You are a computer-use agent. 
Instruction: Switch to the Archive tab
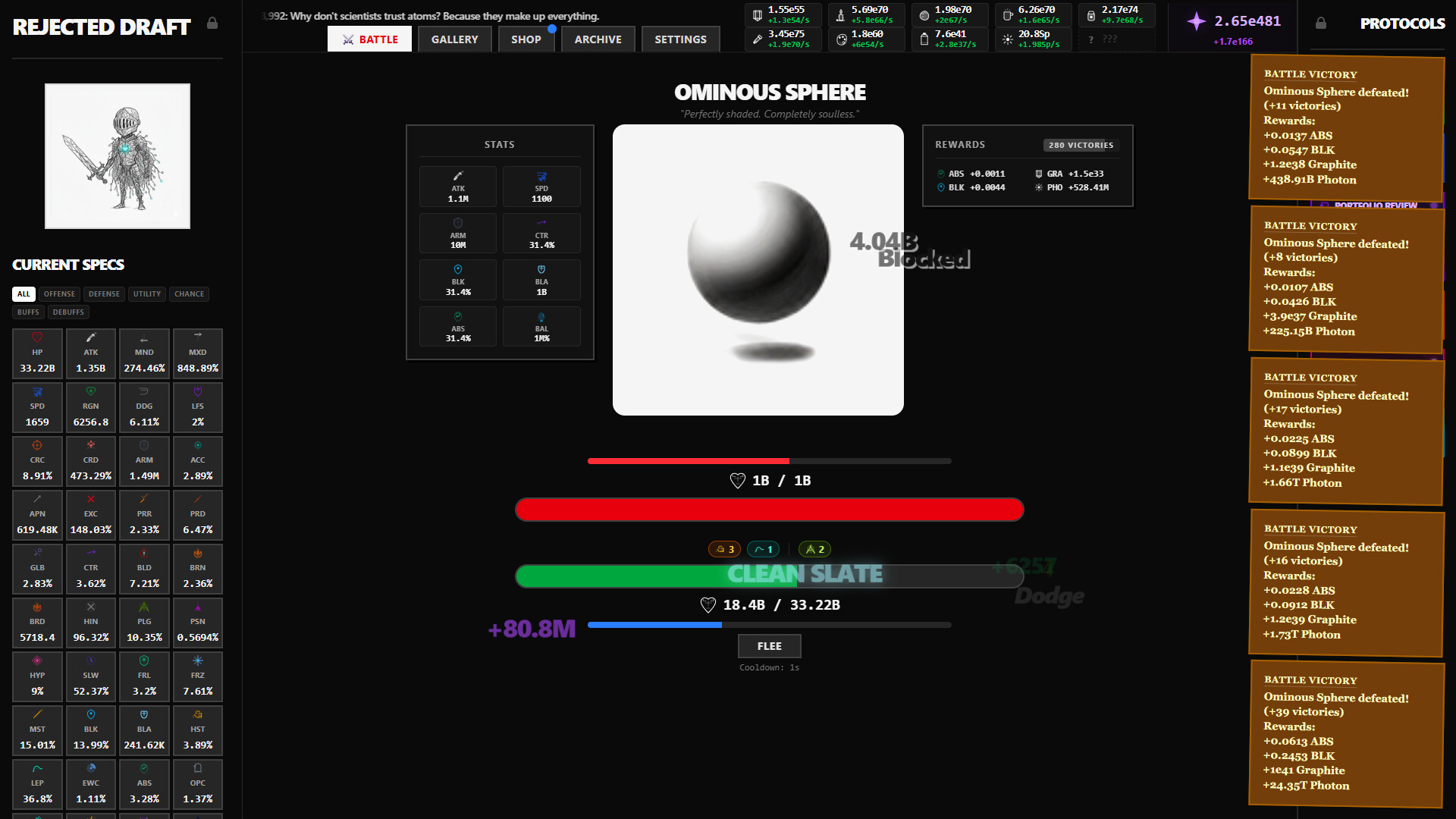(x=598, y=39)
